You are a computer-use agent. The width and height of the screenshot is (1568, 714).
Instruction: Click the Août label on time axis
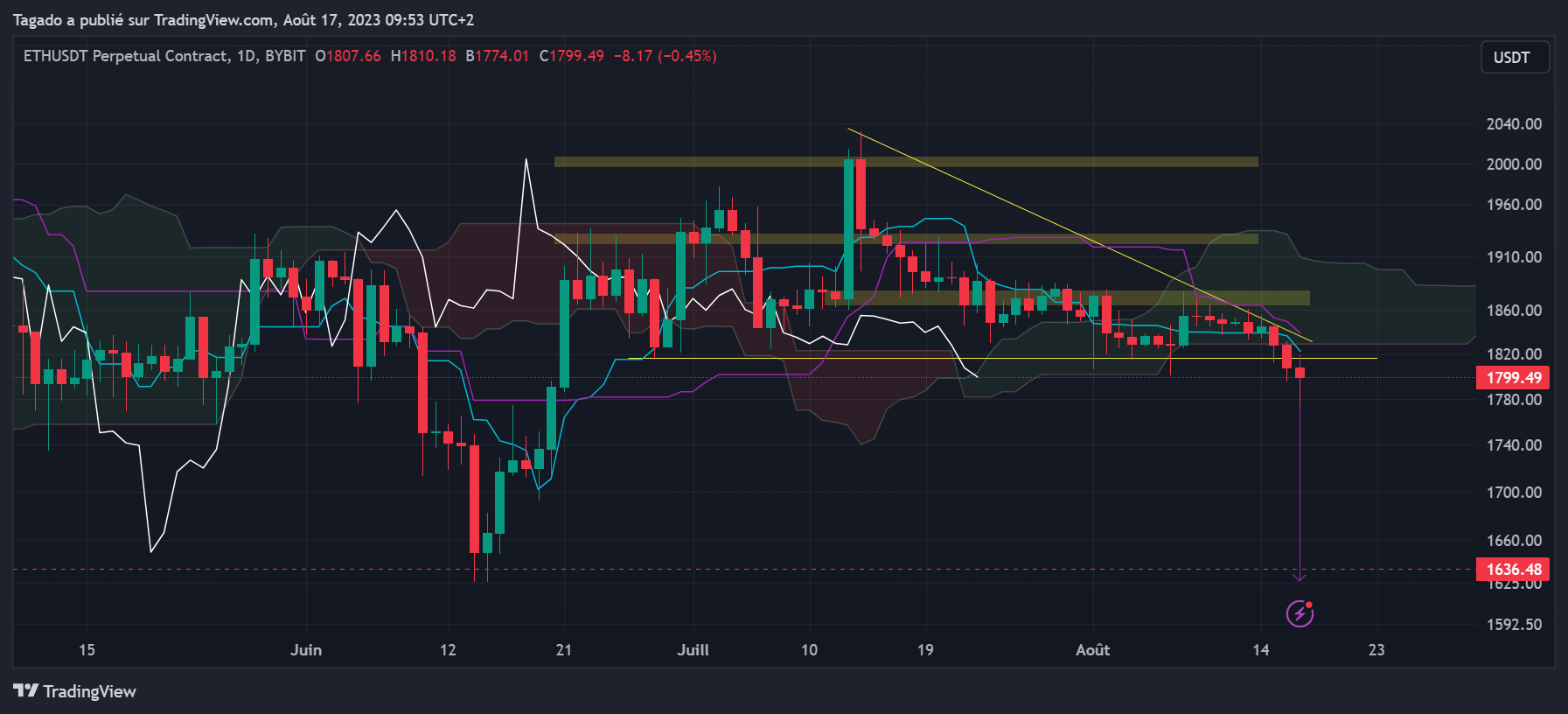(x=1093, y=650)
